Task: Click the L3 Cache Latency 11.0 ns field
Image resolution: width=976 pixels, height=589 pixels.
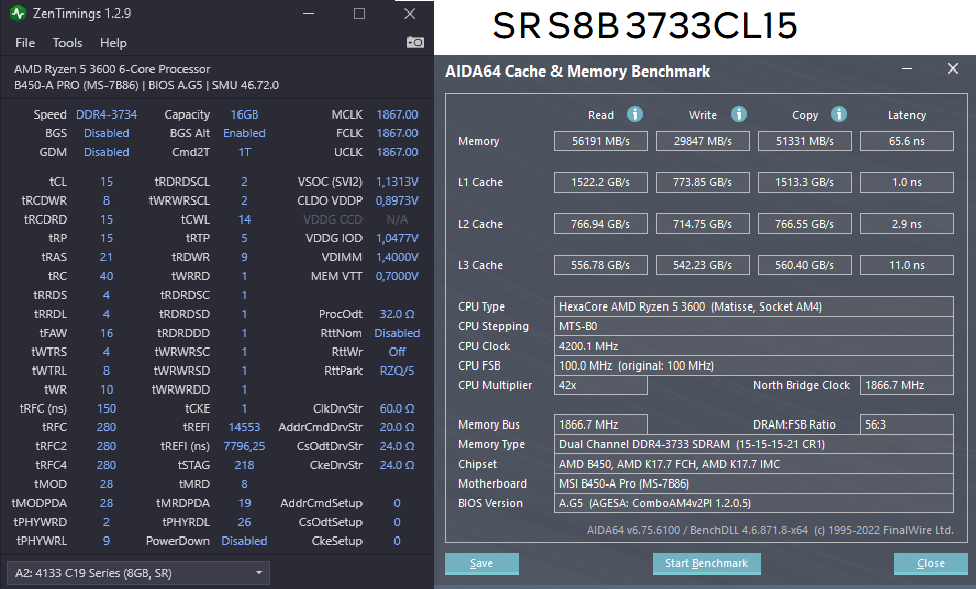Action: (907, 265)
